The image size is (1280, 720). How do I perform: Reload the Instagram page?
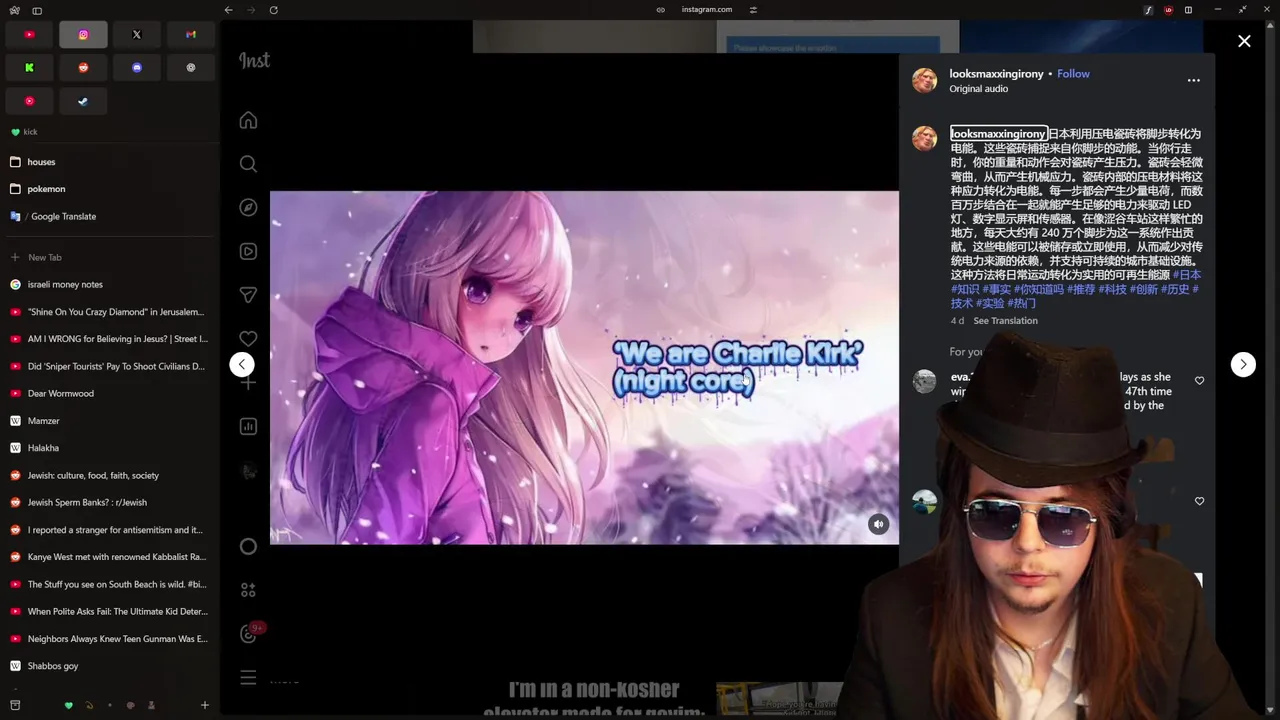coord(273,10)
